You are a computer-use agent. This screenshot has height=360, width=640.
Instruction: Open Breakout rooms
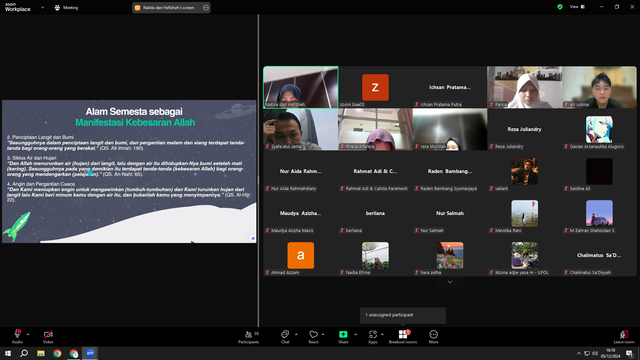click(403, 336)
